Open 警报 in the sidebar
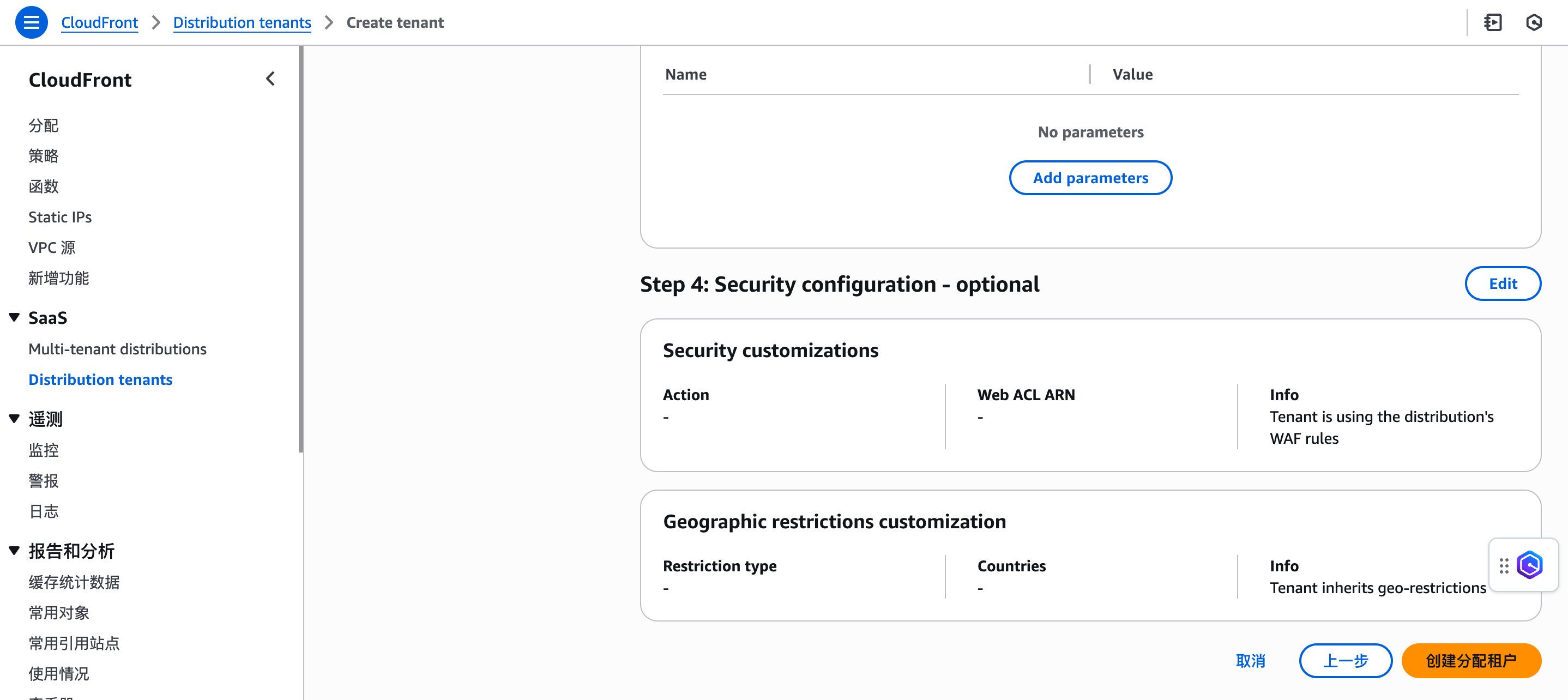Screen dimensions: 1568x700 point(44,481)
